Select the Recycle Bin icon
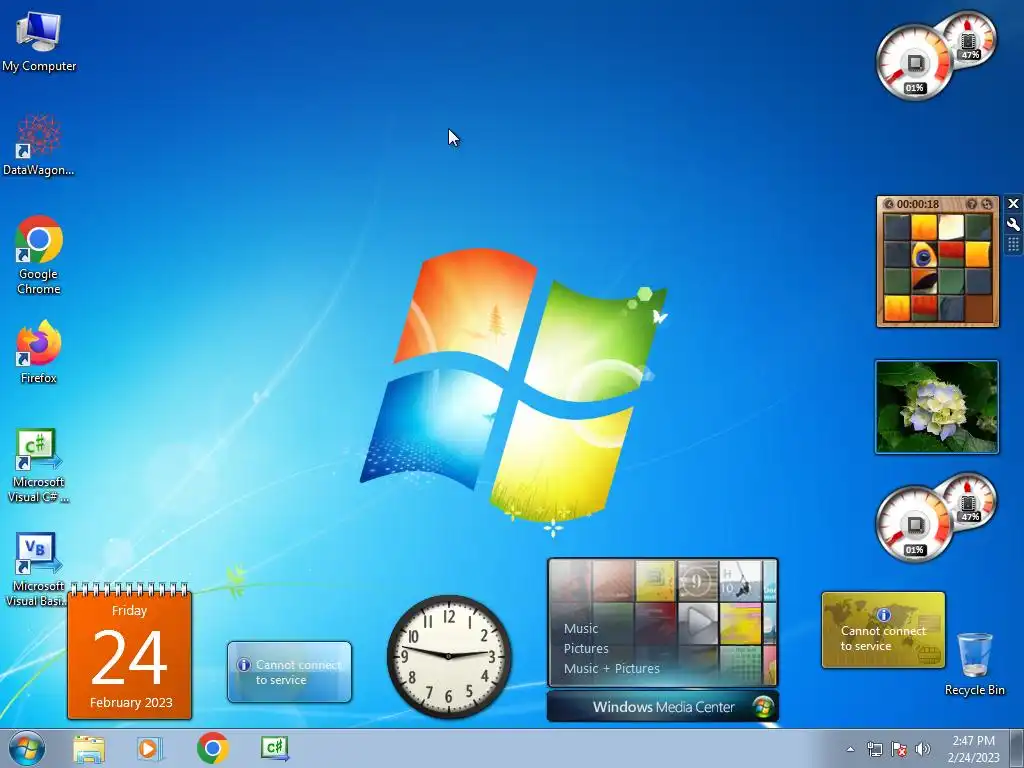The height and width of the screenshot is (768, 1024). tap(974, 664)
